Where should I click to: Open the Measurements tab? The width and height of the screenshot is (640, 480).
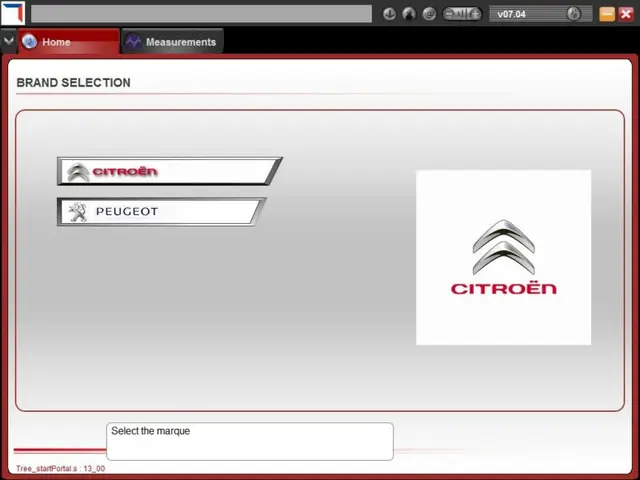tap(172, 41)
